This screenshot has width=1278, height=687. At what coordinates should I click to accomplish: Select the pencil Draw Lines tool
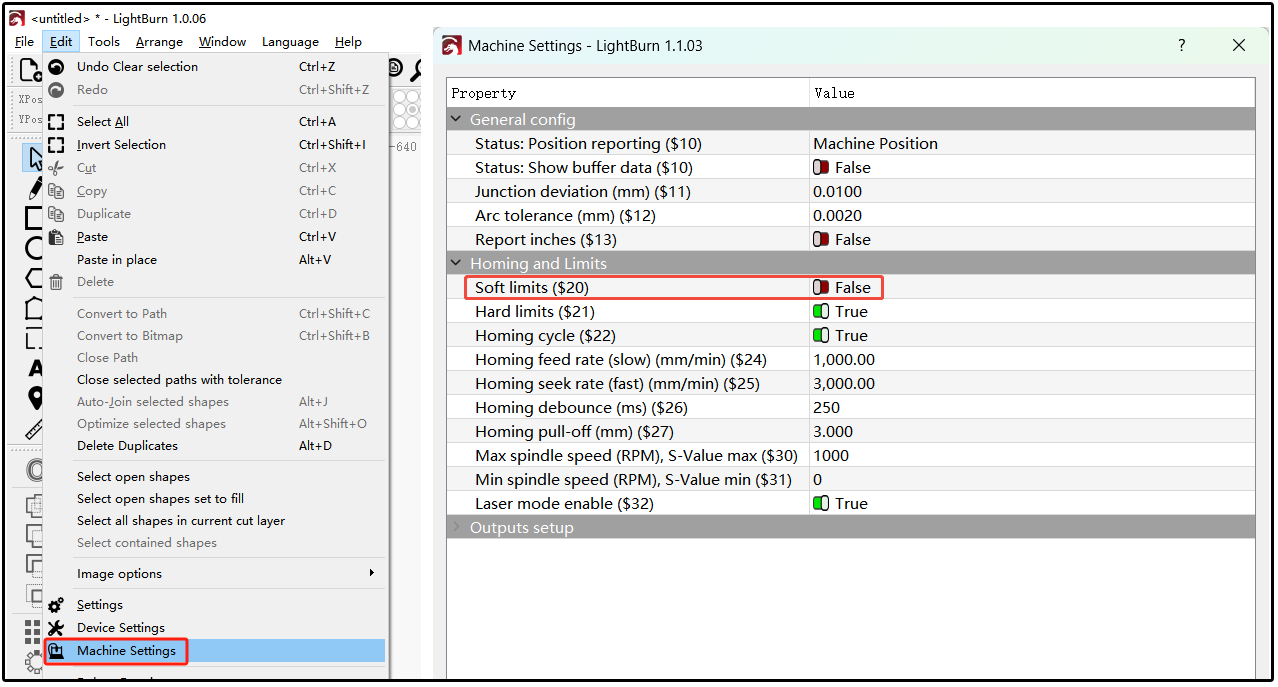point(34,188)
